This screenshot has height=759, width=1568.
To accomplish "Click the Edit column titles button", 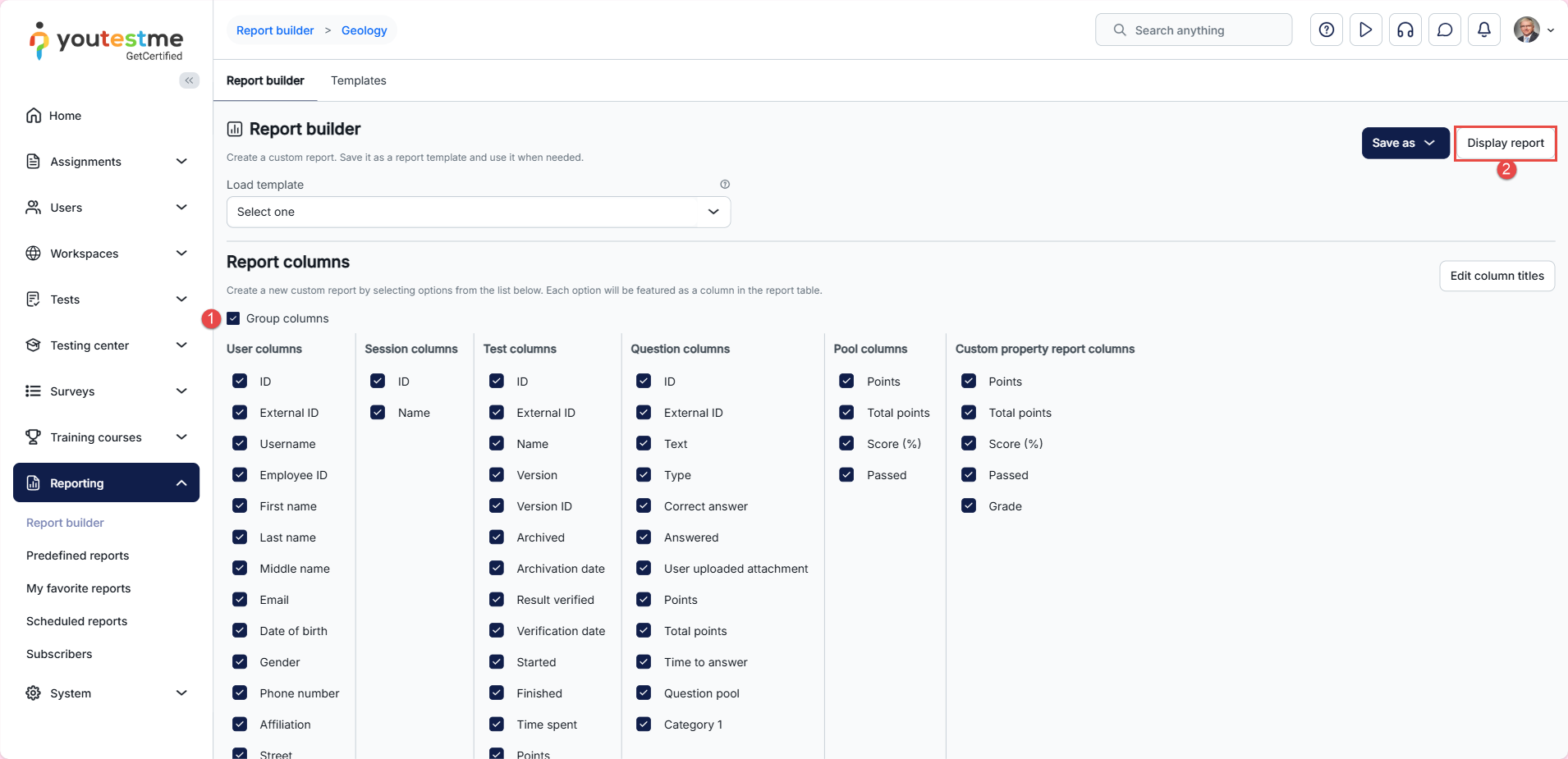I will click(x=1496, y=276).
